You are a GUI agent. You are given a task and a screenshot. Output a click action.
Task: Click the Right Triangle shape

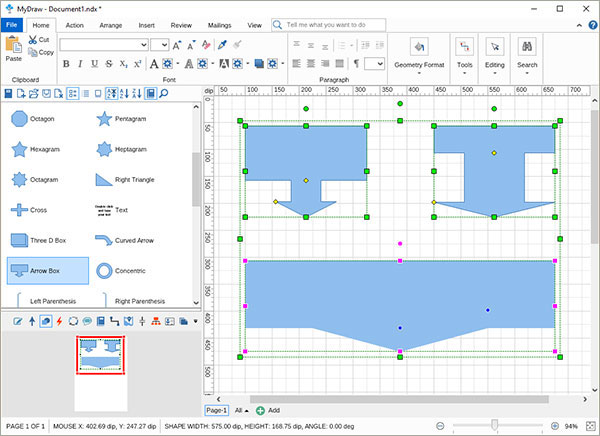pos(103,180)
